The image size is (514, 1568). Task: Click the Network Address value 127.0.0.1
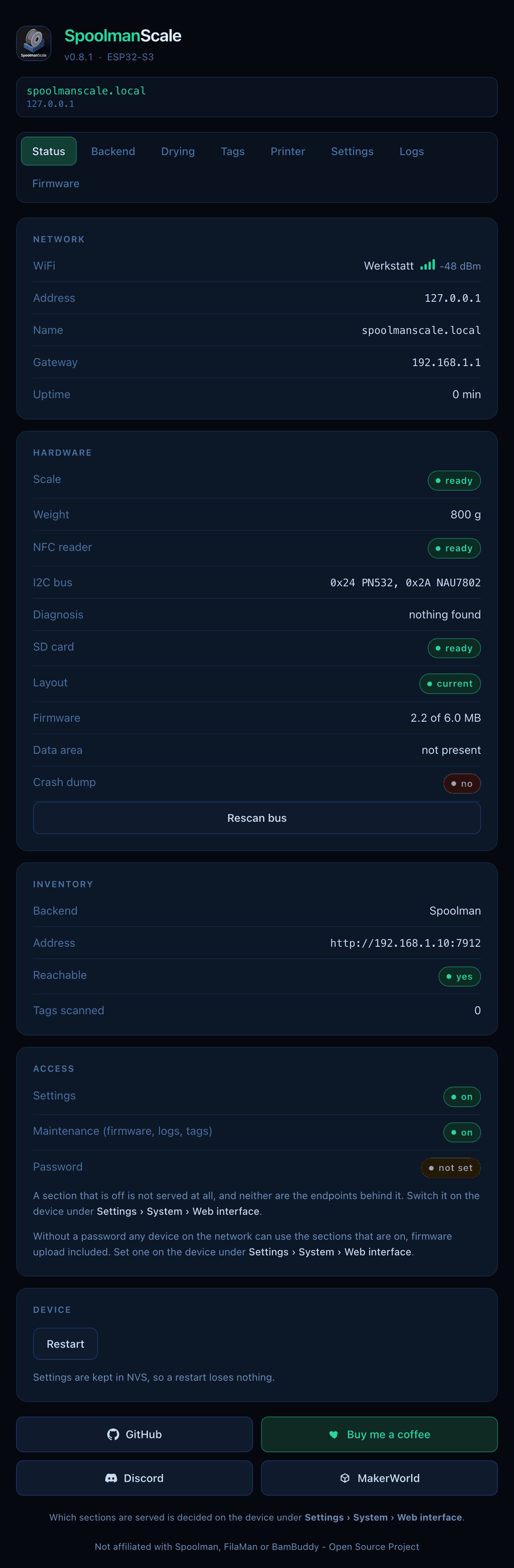coord(452,298)
